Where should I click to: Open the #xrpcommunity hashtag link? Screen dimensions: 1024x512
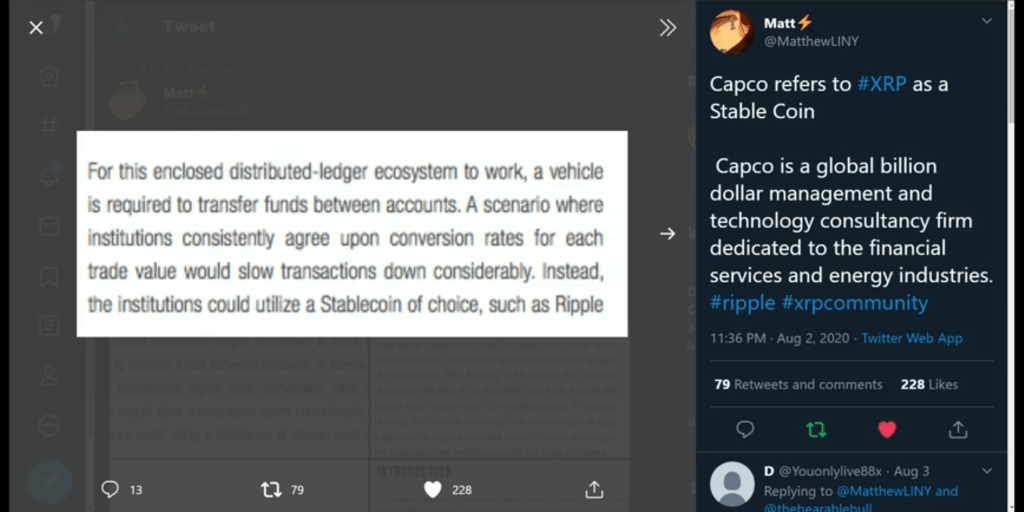coord(854,302)
